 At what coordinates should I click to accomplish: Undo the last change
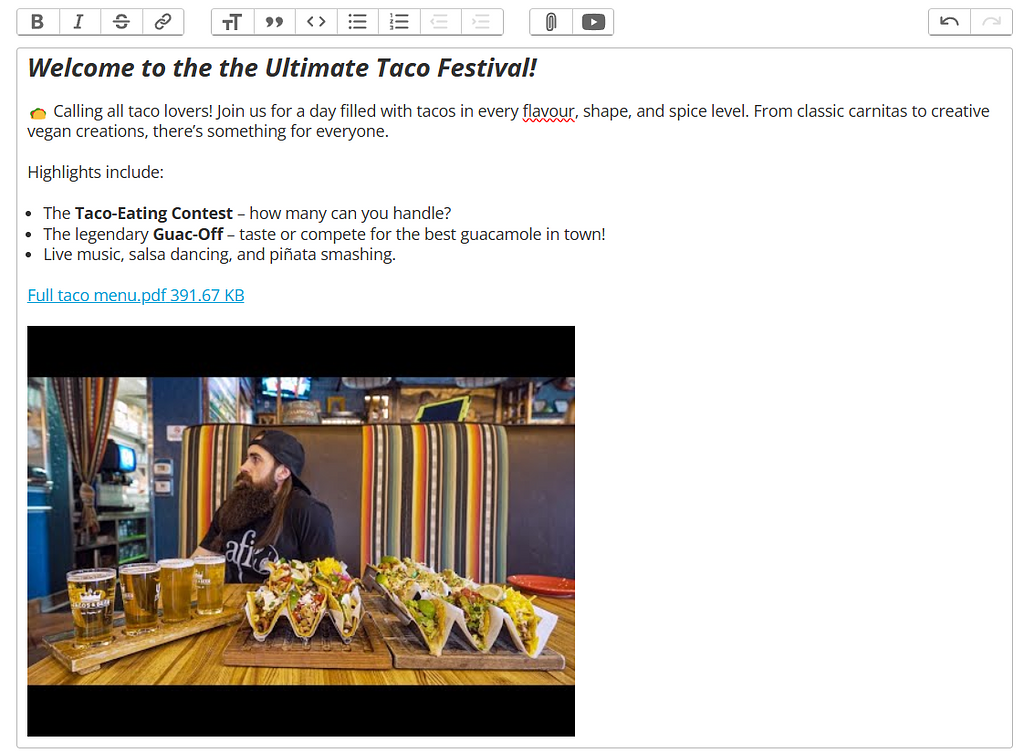click(950, 22)
